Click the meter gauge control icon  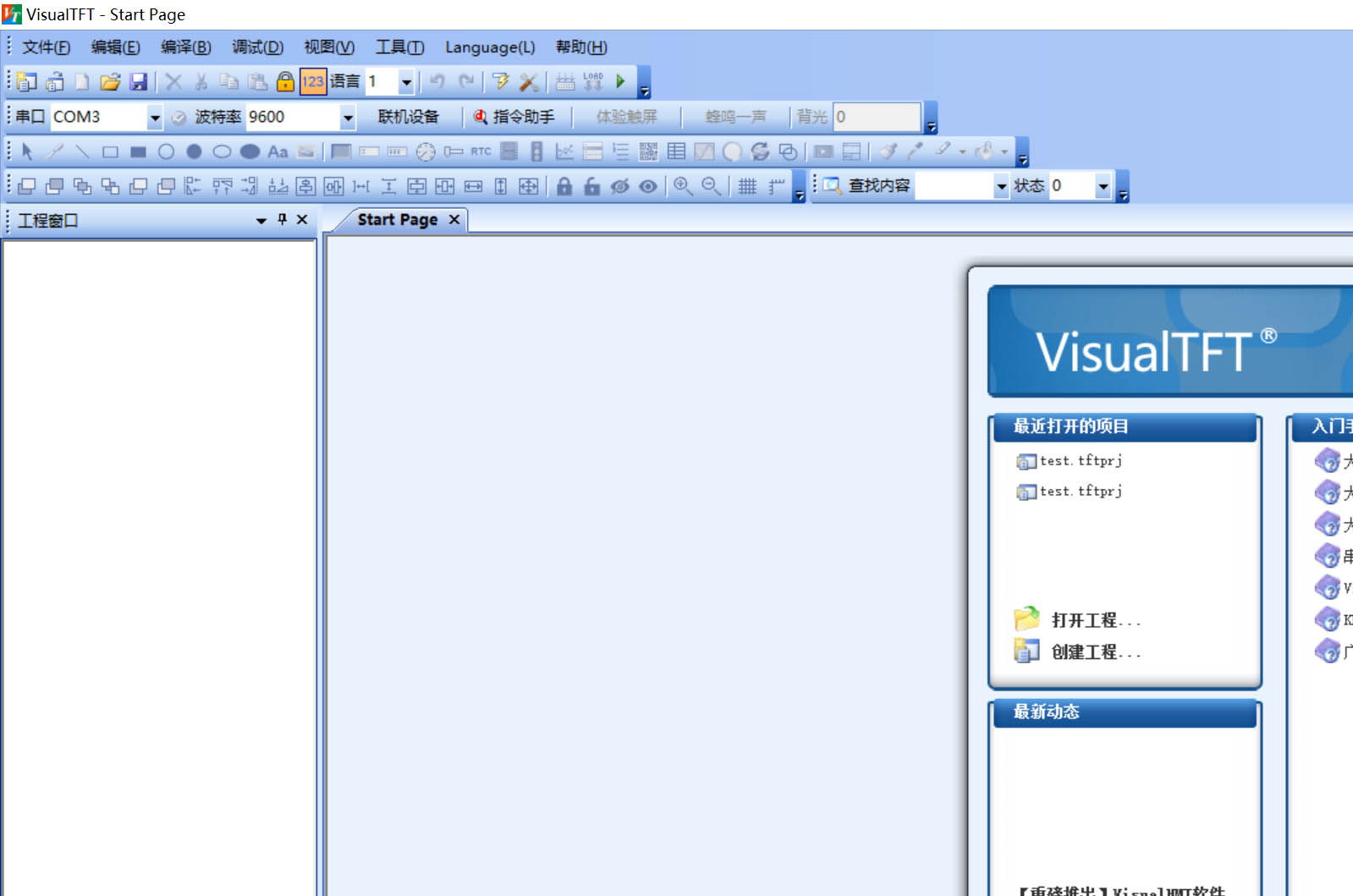point(426,151)
